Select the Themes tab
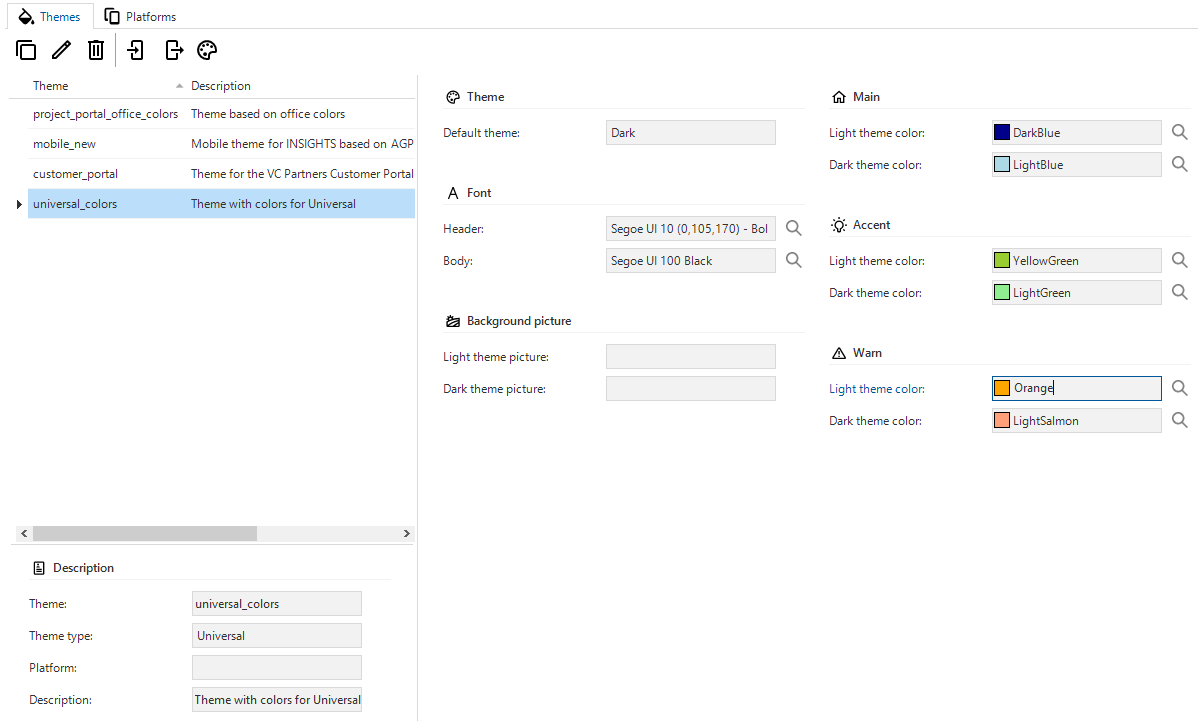Image resolution: width=1198 pixels, height=721 pixels. click(49, 17)
